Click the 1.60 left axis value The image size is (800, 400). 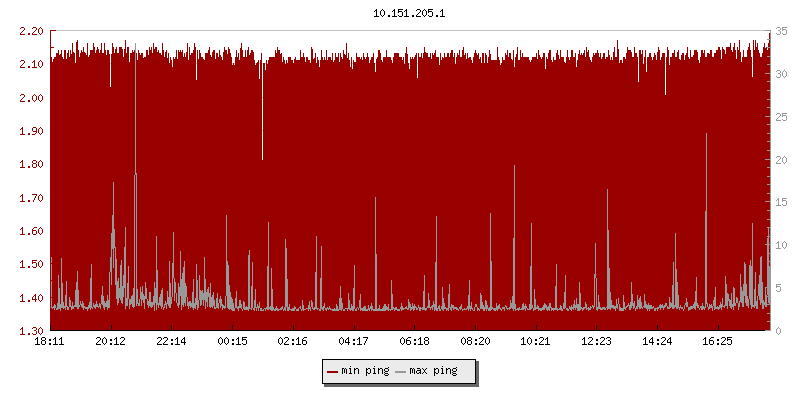pyautogui.click(x=31, y=231)
